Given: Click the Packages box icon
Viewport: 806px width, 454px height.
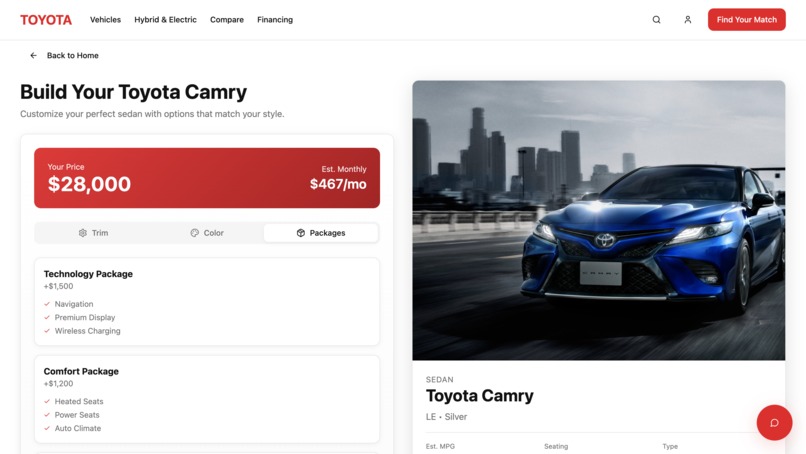Looking at the screenshot, I should (x=301, y=233).
